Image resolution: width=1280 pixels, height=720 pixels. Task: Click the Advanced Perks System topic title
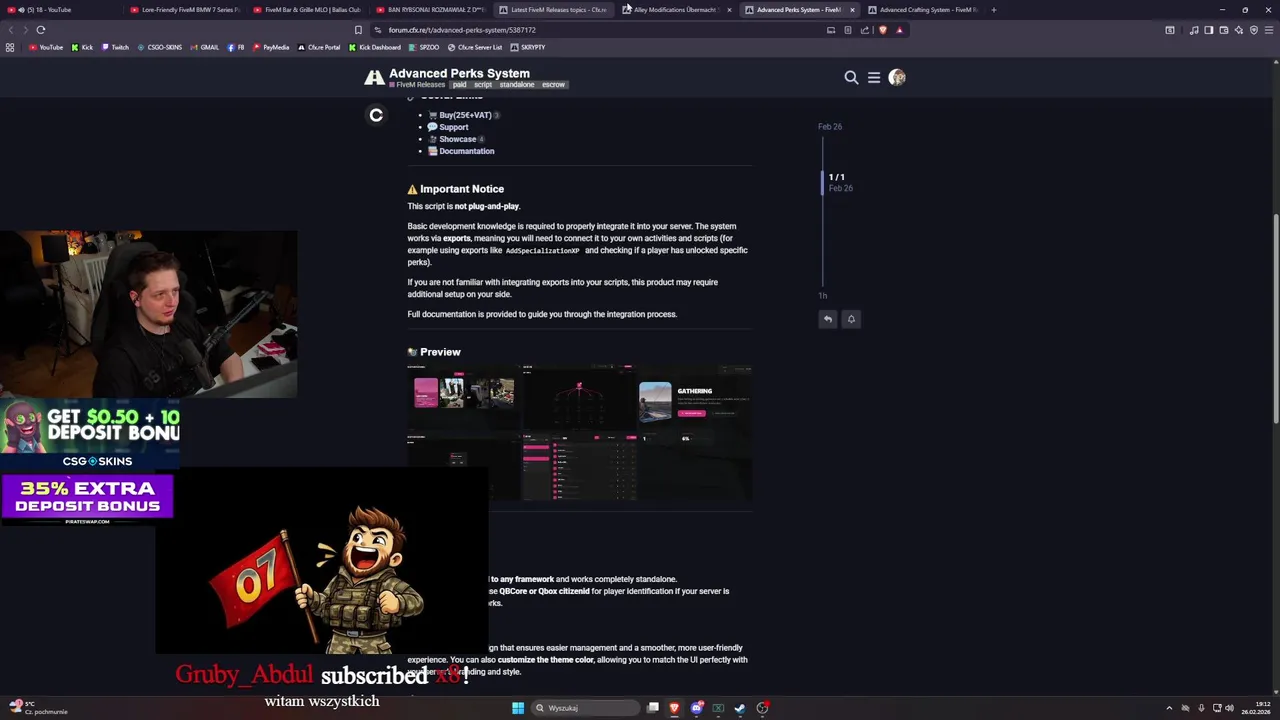click(459, 73)
